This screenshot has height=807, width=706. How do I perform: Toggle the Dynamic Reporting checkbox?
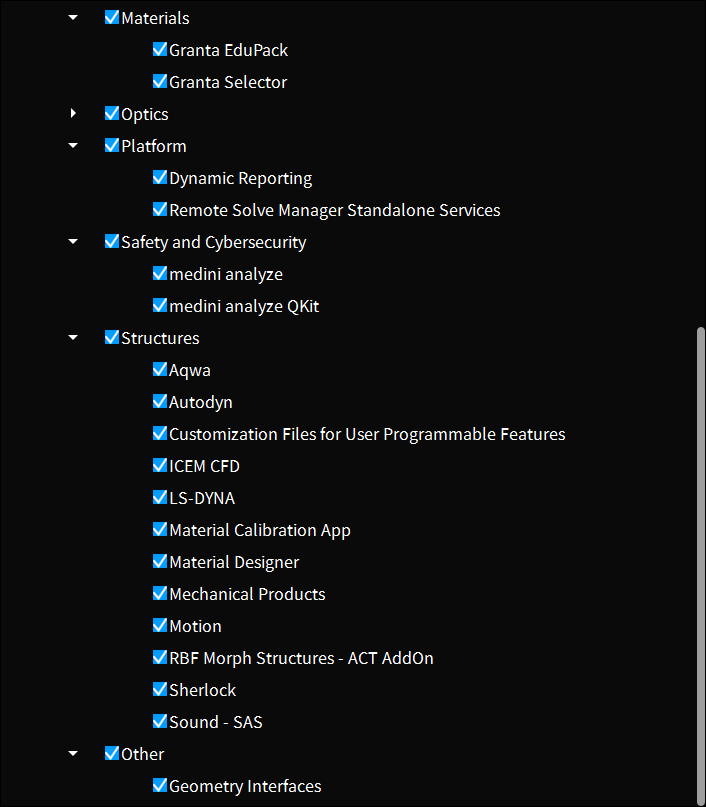(x=160, y=177)
